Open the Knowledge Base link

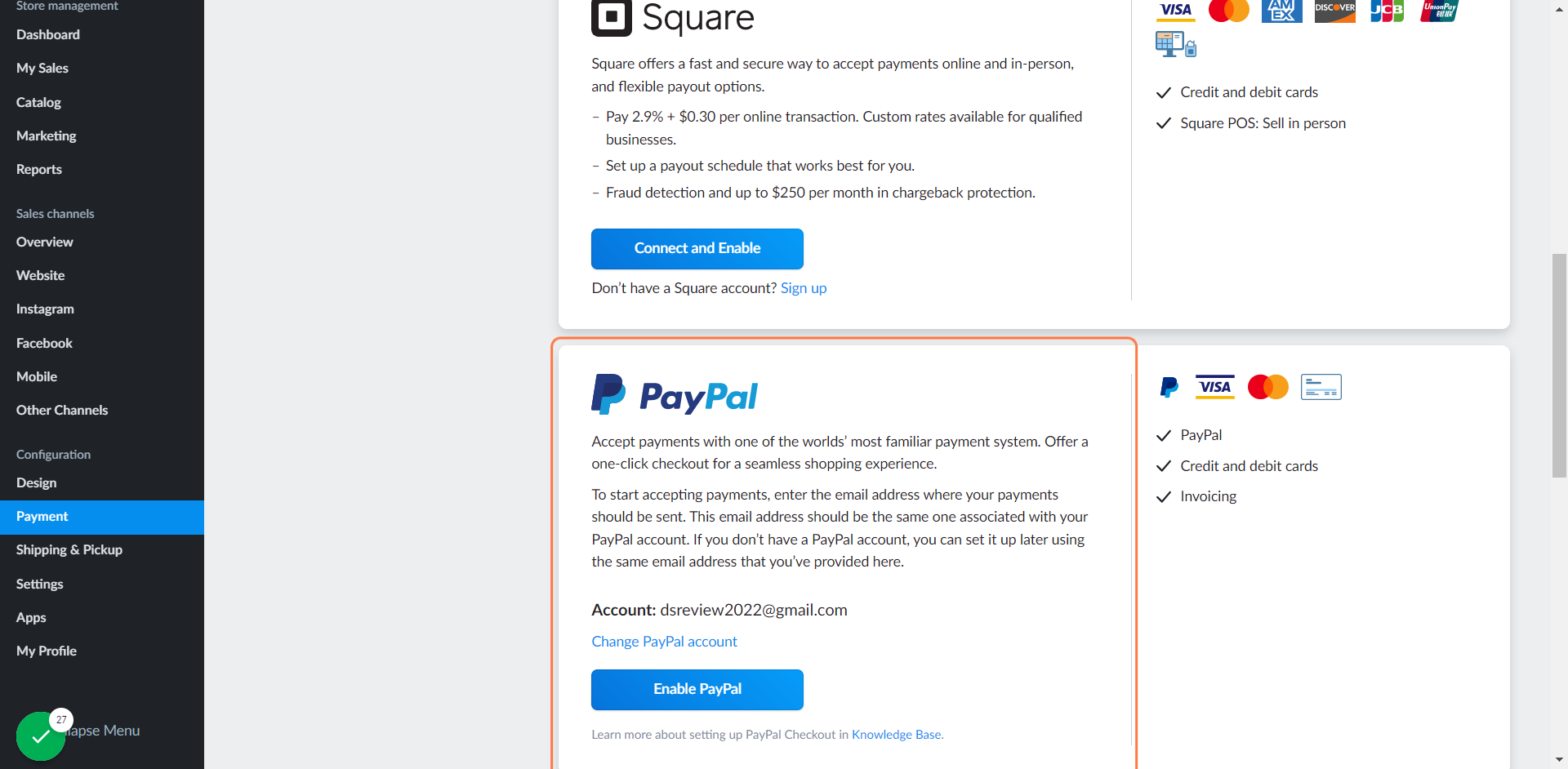click(x=896, y=735)
